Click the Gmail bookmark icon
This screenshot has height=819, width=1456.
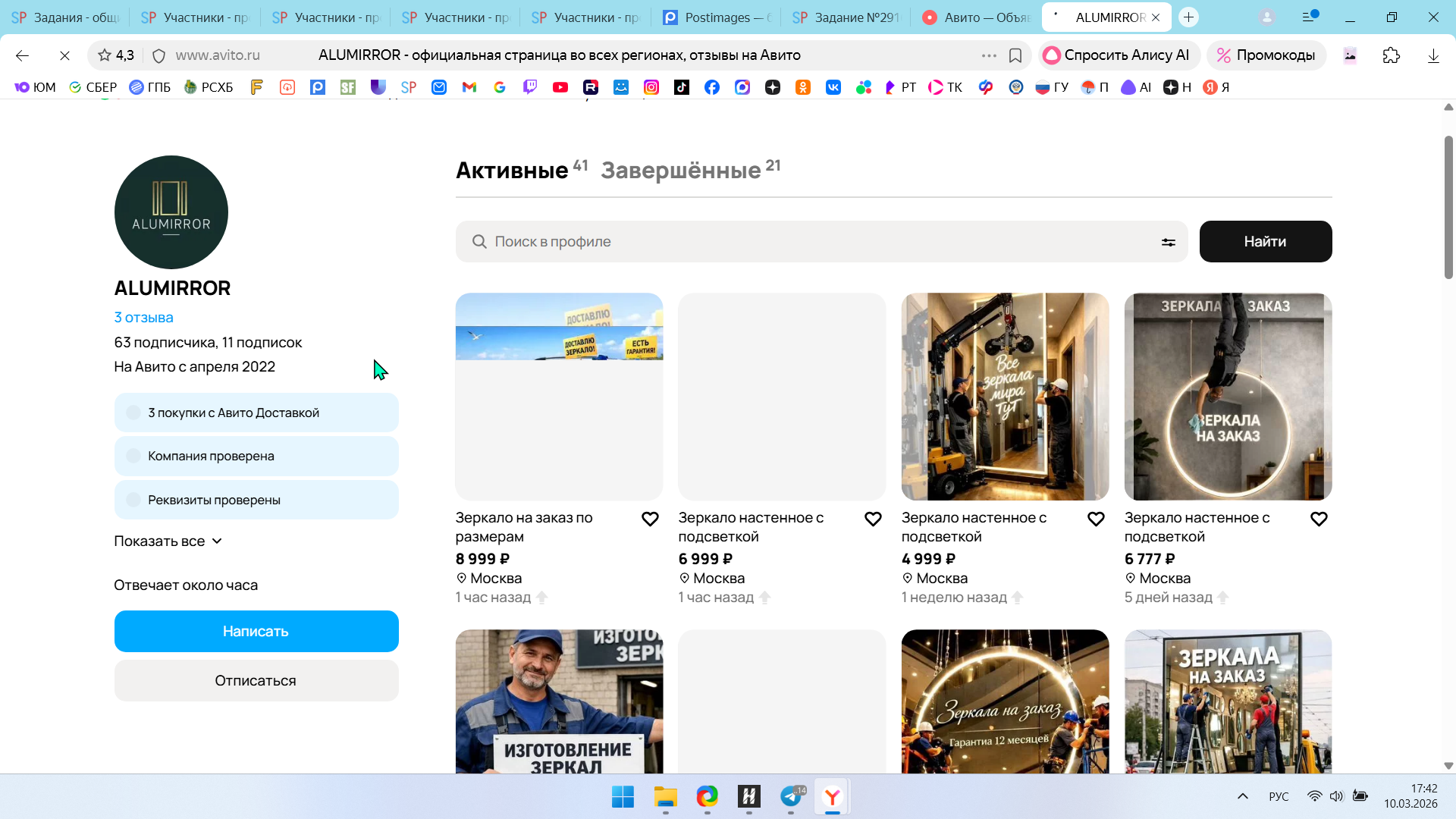tap(469, 87)
